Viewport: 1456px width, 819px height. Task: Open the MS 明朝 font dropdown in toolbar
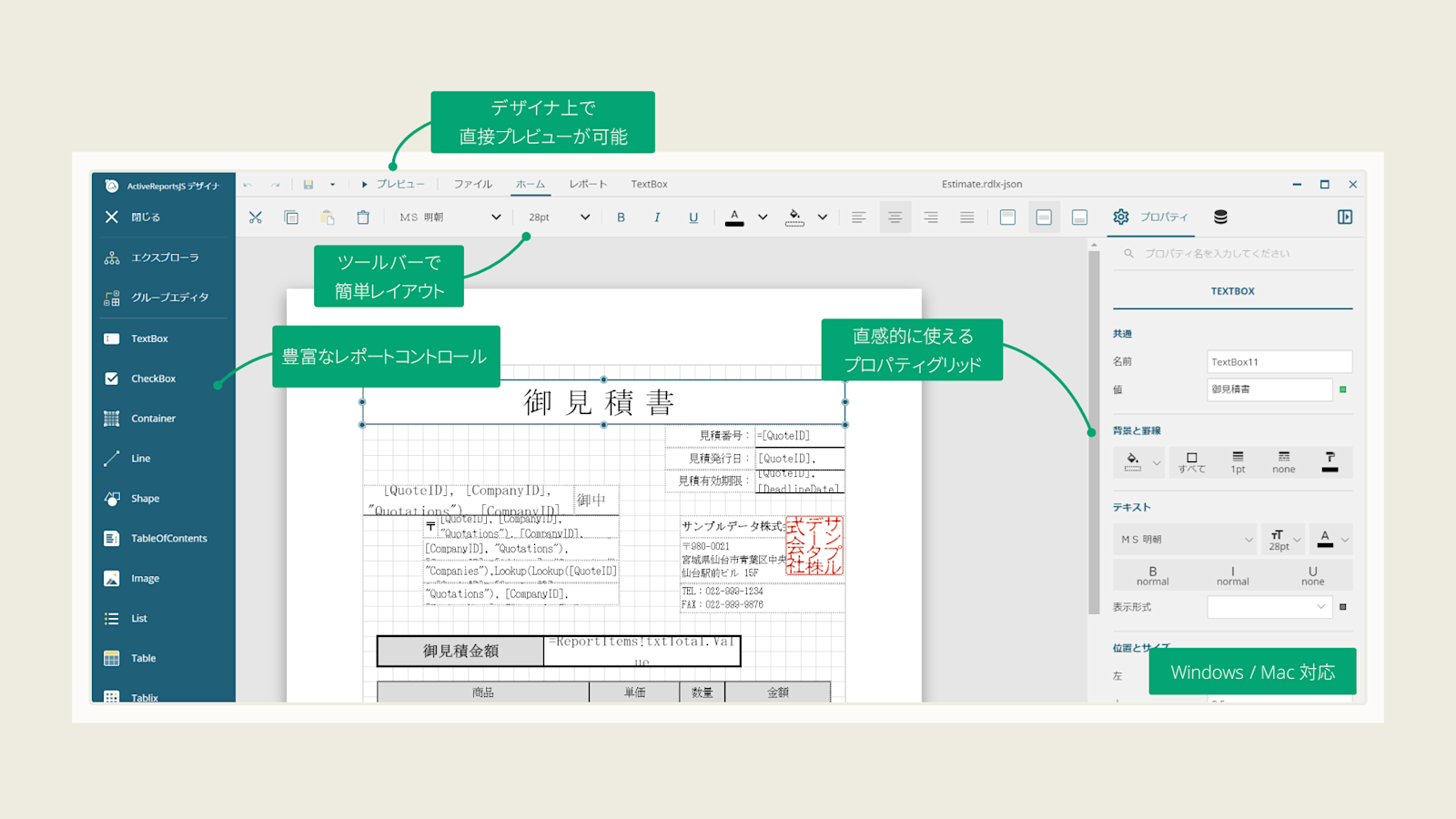pos(450,217)
